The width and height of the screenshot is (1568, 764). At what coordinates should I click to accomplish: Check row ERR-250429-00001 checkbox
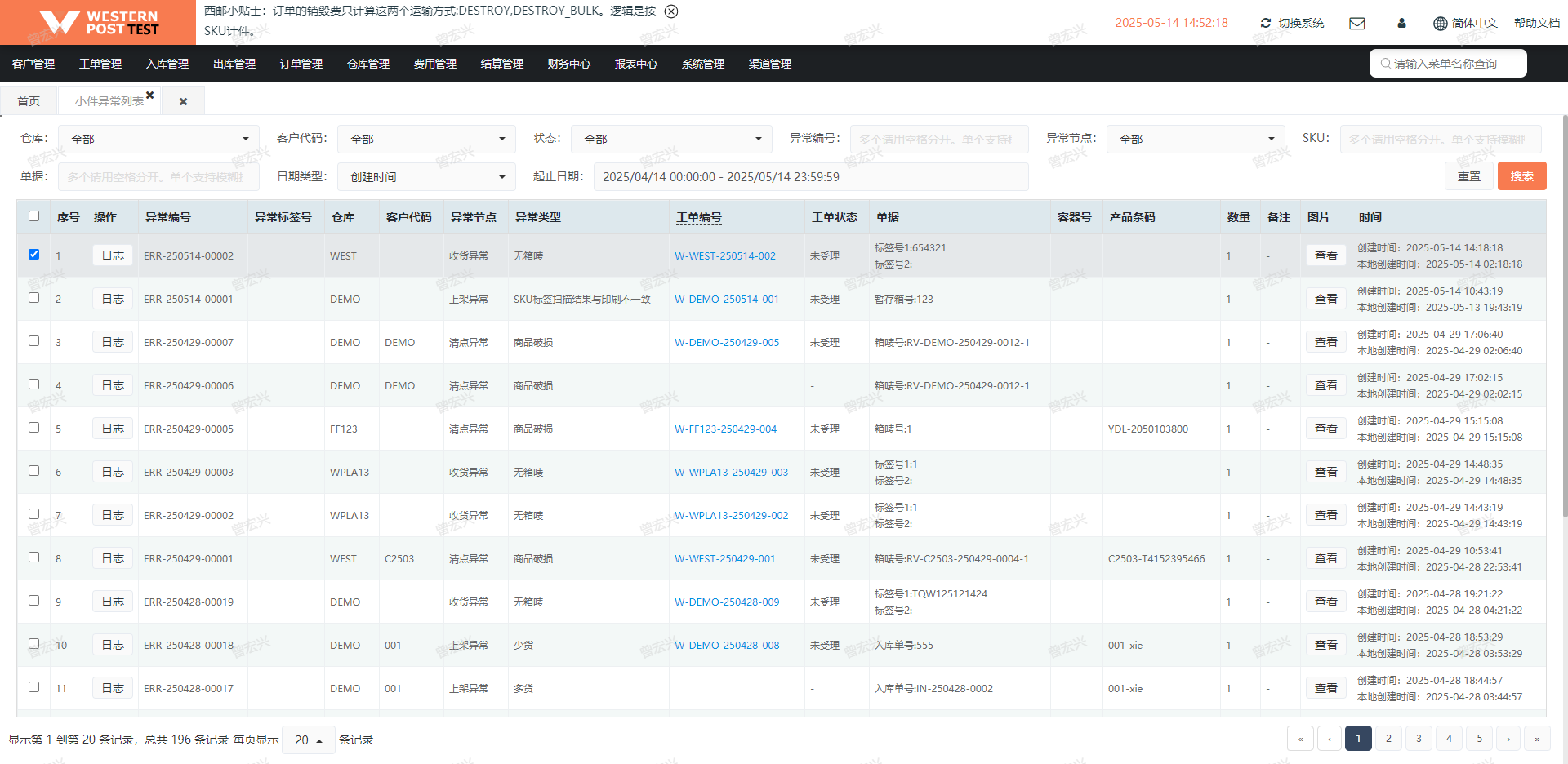[33, 557]
